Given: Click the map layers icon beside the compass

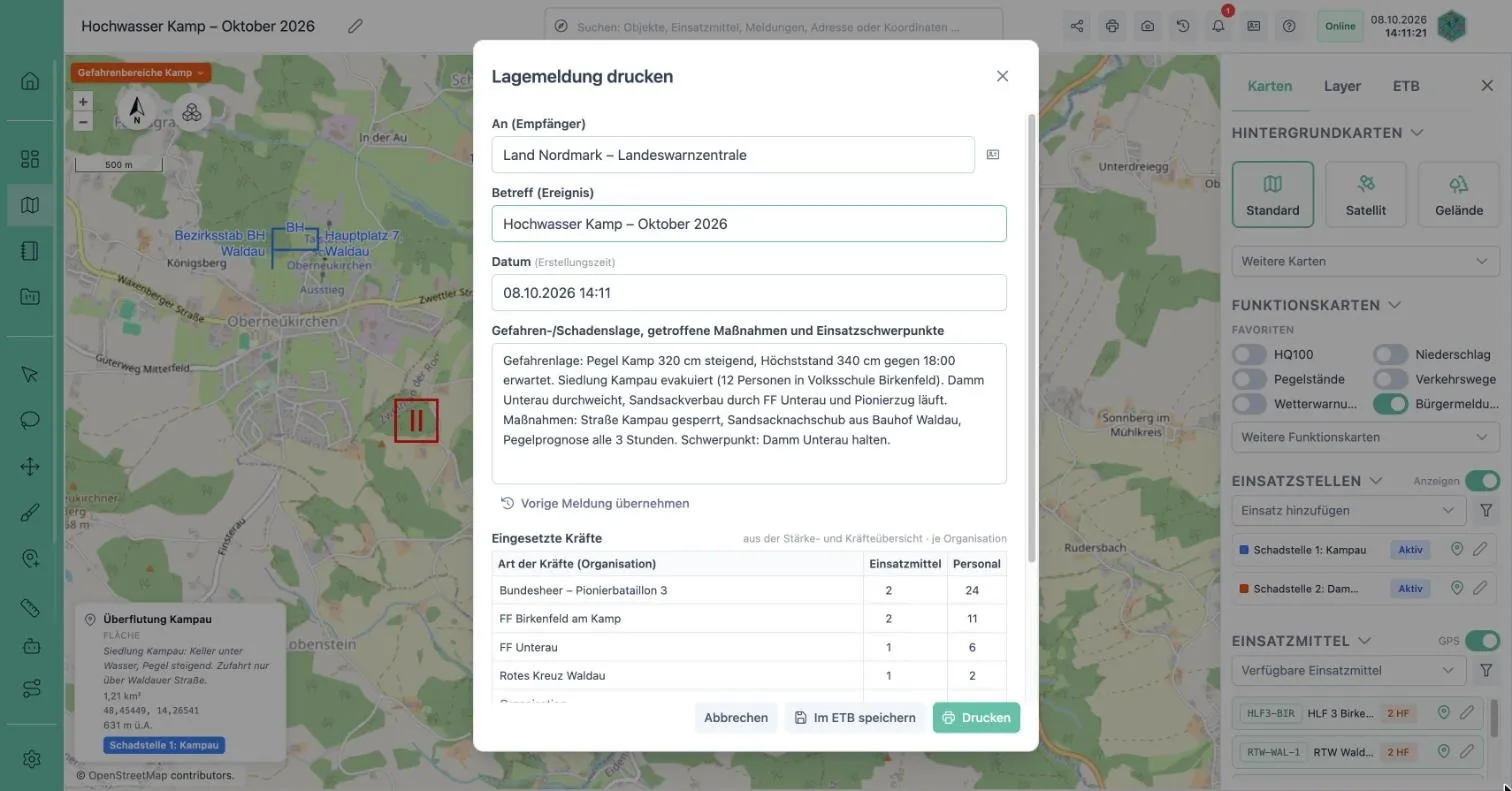Looking at the screenshot, I should coord(192,112).
